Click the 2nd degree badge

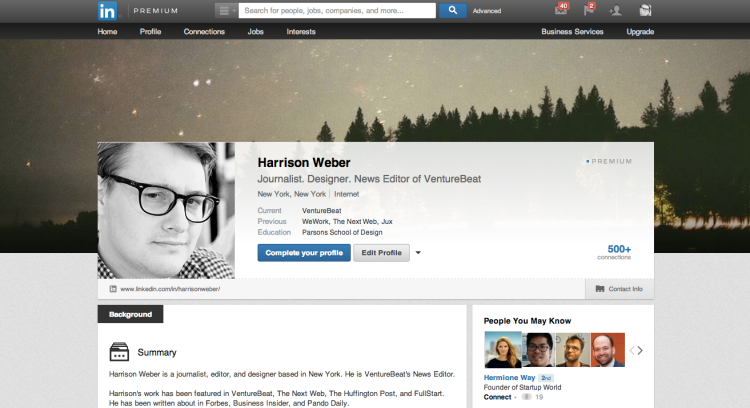[546, 378]
